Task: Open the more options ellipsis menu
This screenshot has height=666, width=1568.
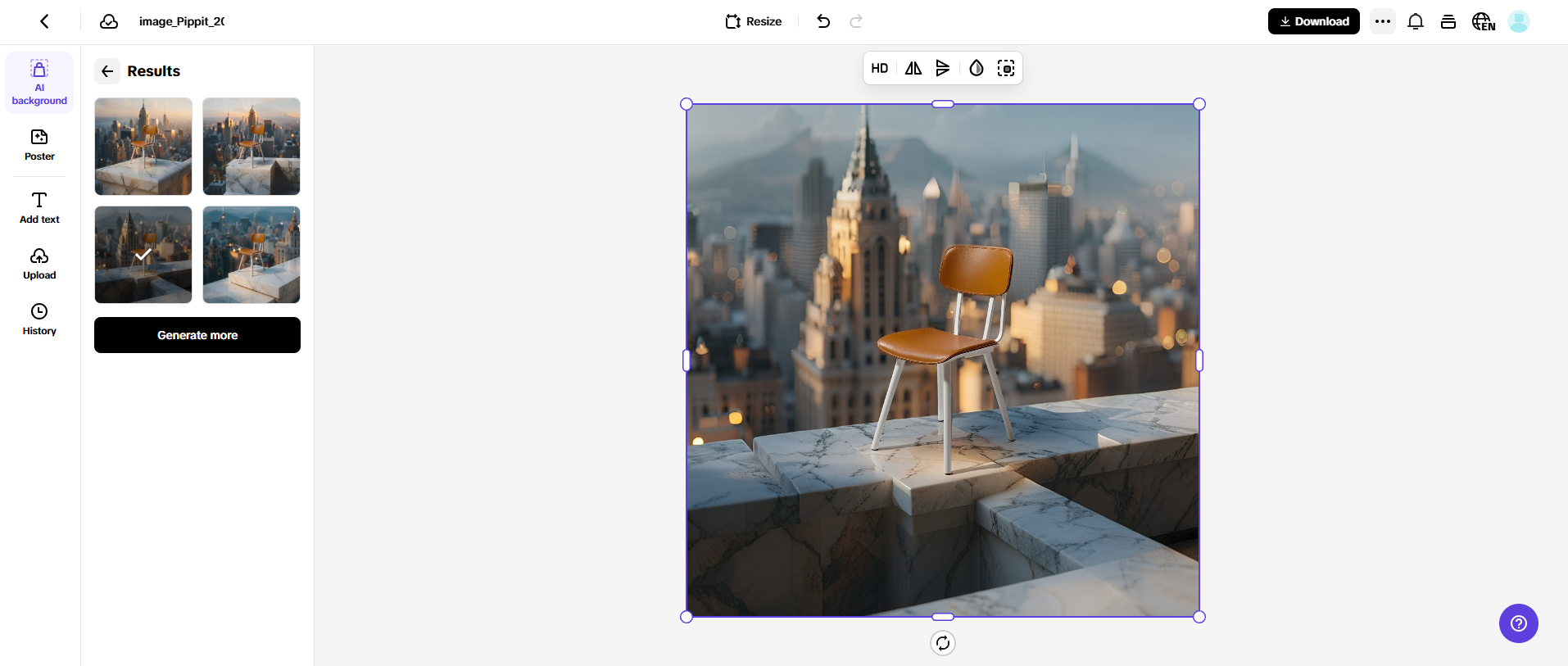Action: (1383, 21)
